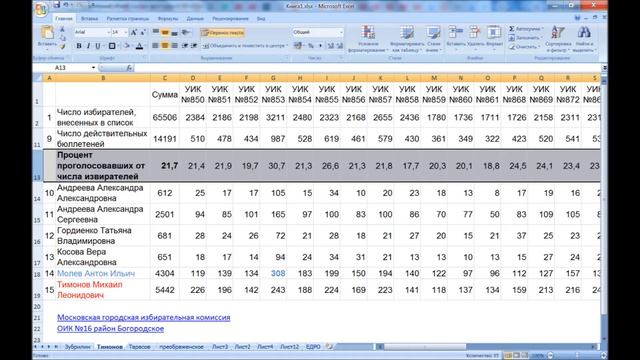Increase decimal places
Screen dimensions: 640x360
(331, 46)
